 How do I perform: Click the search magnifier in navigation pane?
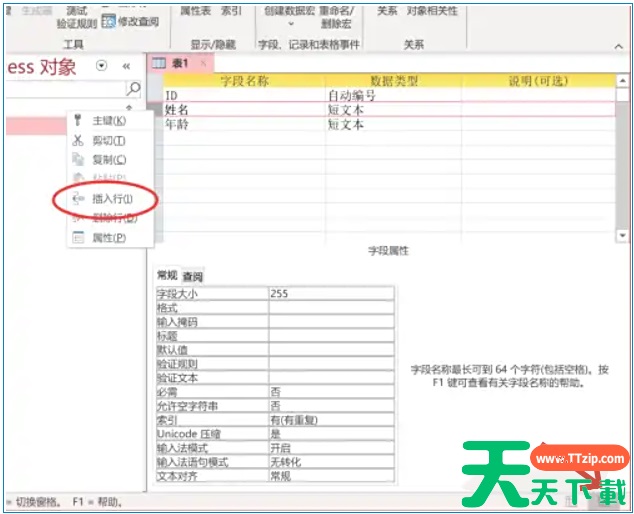pyautogui.click(x=134, y=89)
